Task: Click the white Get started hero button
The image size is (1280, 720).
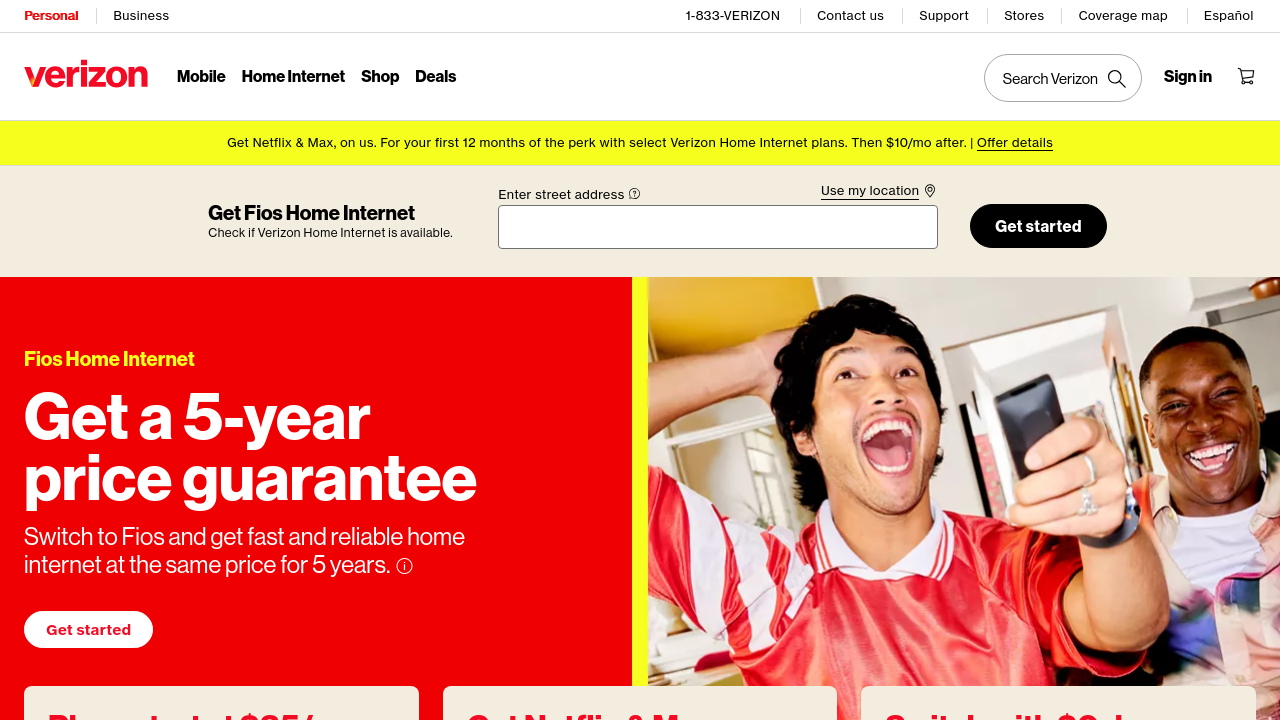Action: click(x=88, y=630)
